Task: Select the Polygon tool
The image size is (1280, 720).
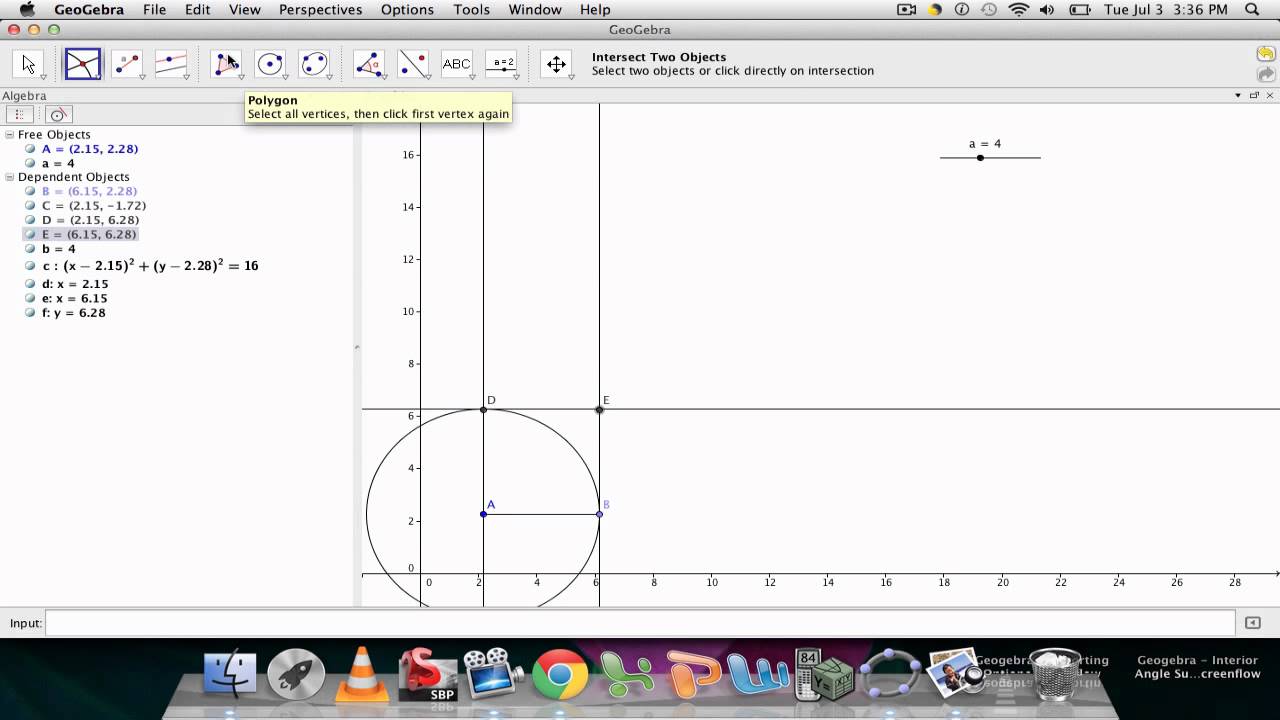Action: coord(226,65)
